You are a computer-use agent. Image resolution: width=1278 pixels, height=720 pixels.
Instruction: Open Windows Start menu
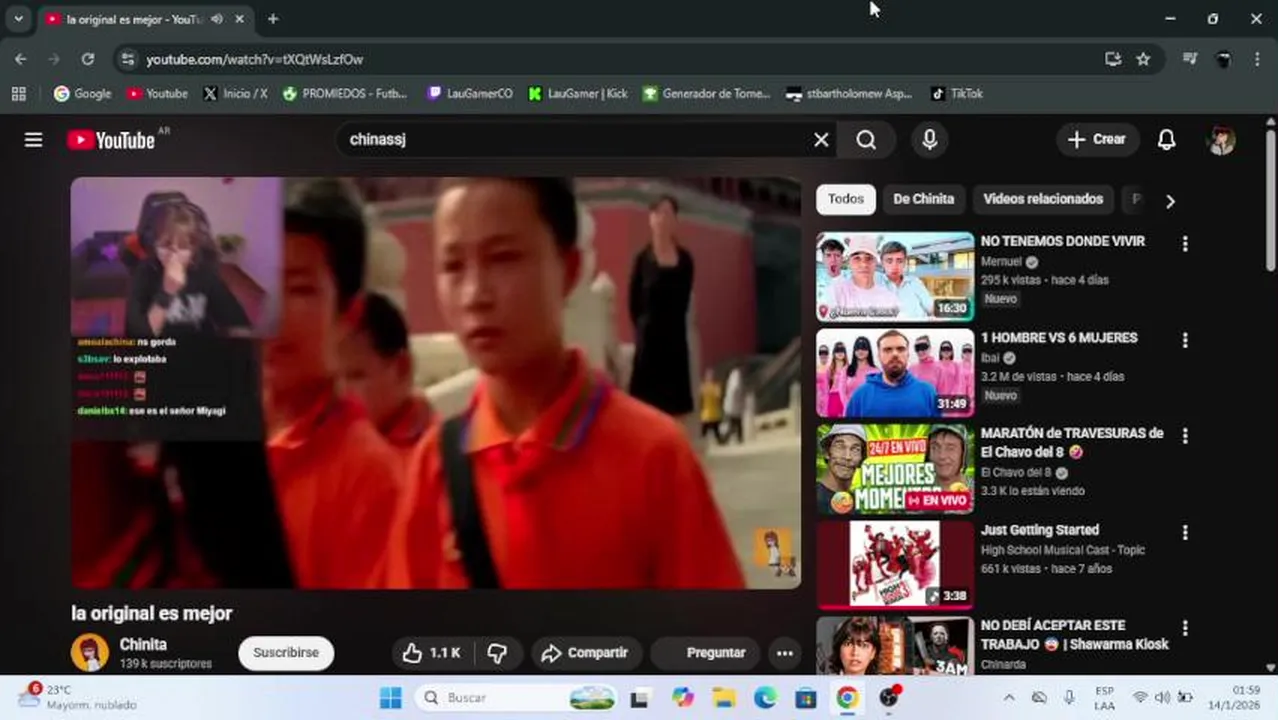point(391,698)
